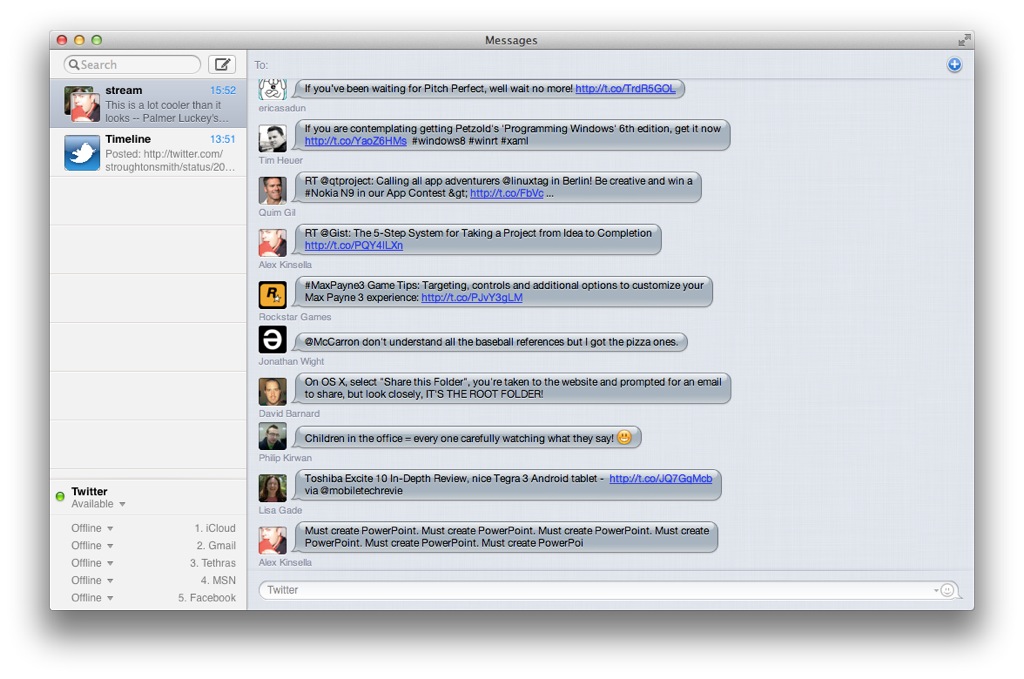Click the green Twitter status indicator

(x=60, y=496)
